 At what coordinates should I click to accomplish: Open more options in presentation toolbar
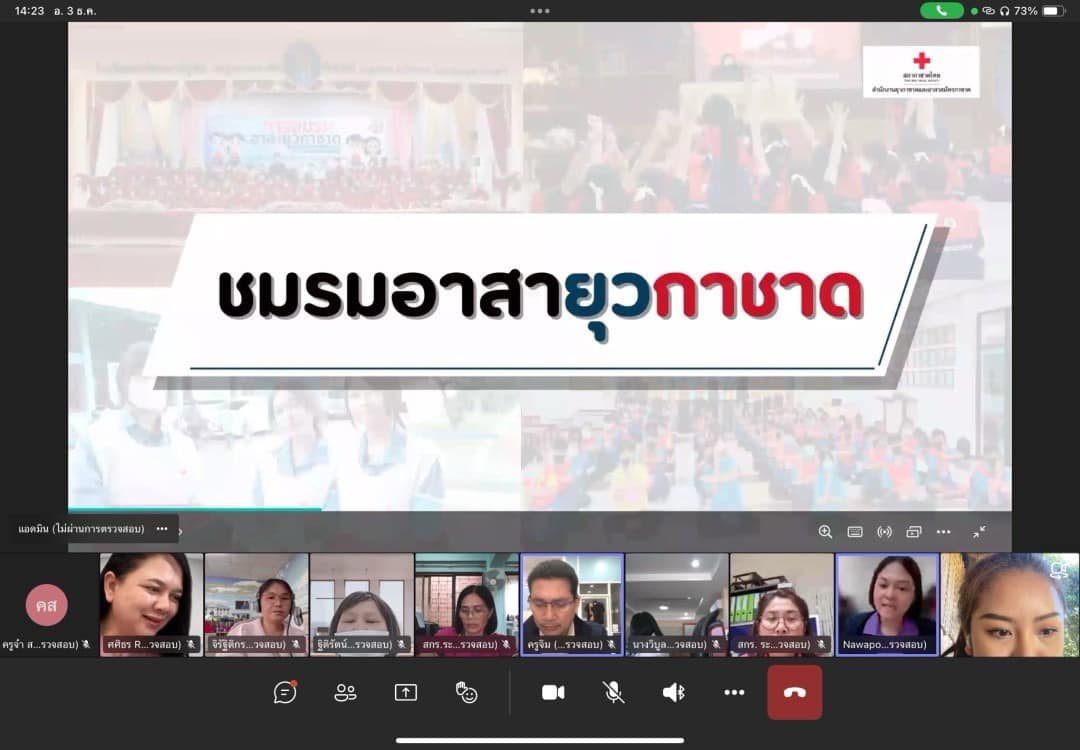tap(943, 532)
